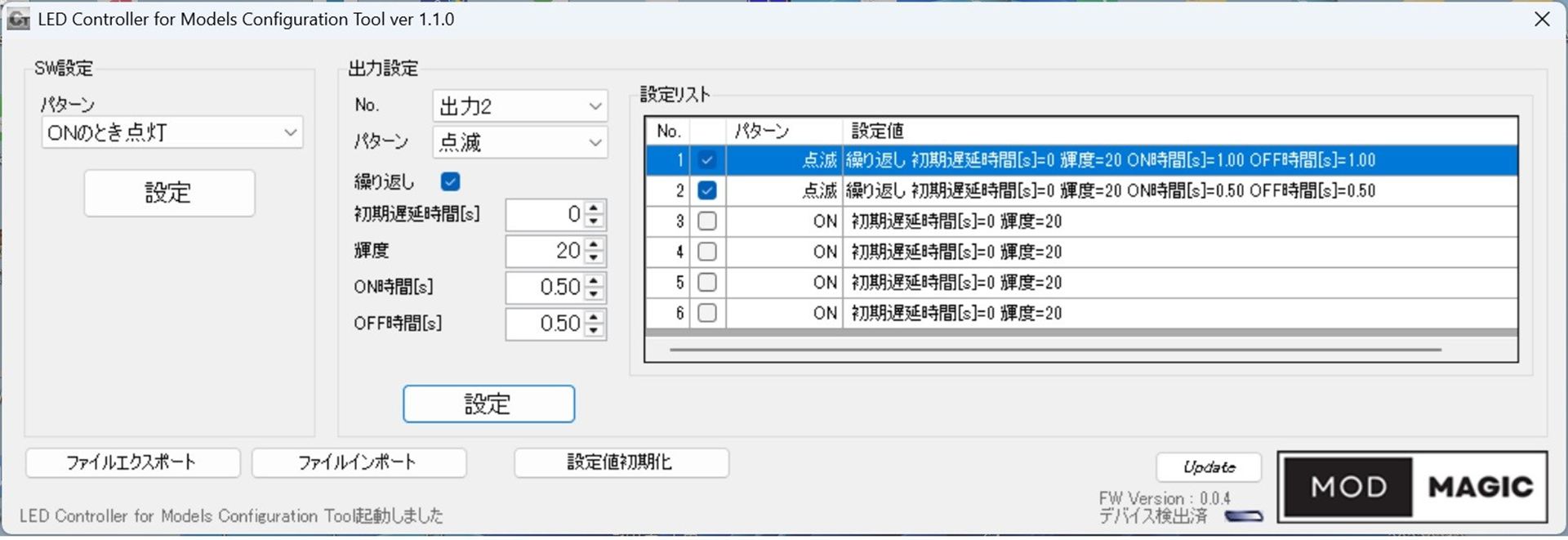Click the パターン column header in list
This screenshot has width=1568, height=540.
coord(784,131)
